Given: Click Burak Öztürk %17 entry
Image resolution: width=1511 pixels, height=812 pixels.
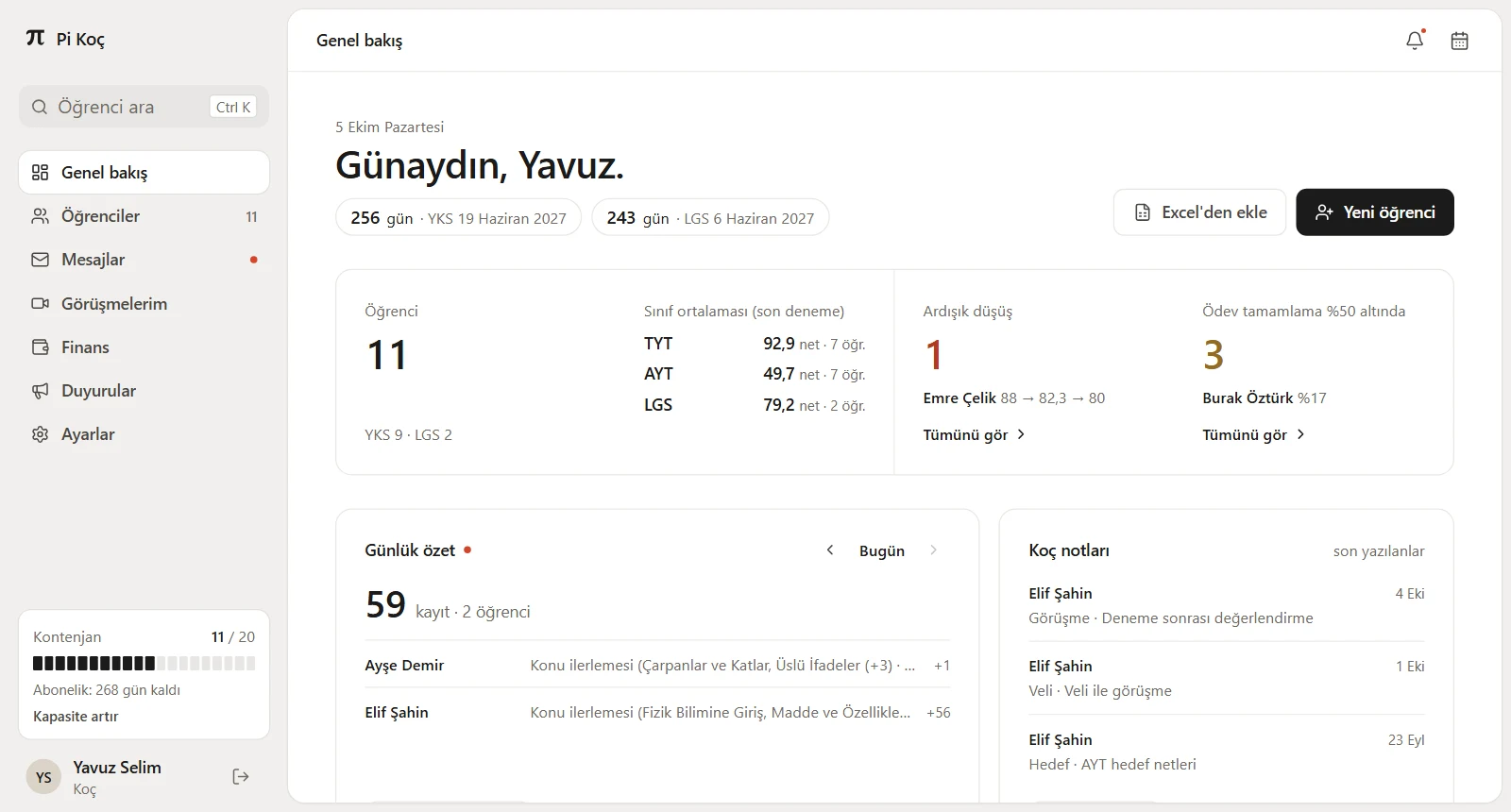Looking at the screenshot, I should [x=1265, y=398].
